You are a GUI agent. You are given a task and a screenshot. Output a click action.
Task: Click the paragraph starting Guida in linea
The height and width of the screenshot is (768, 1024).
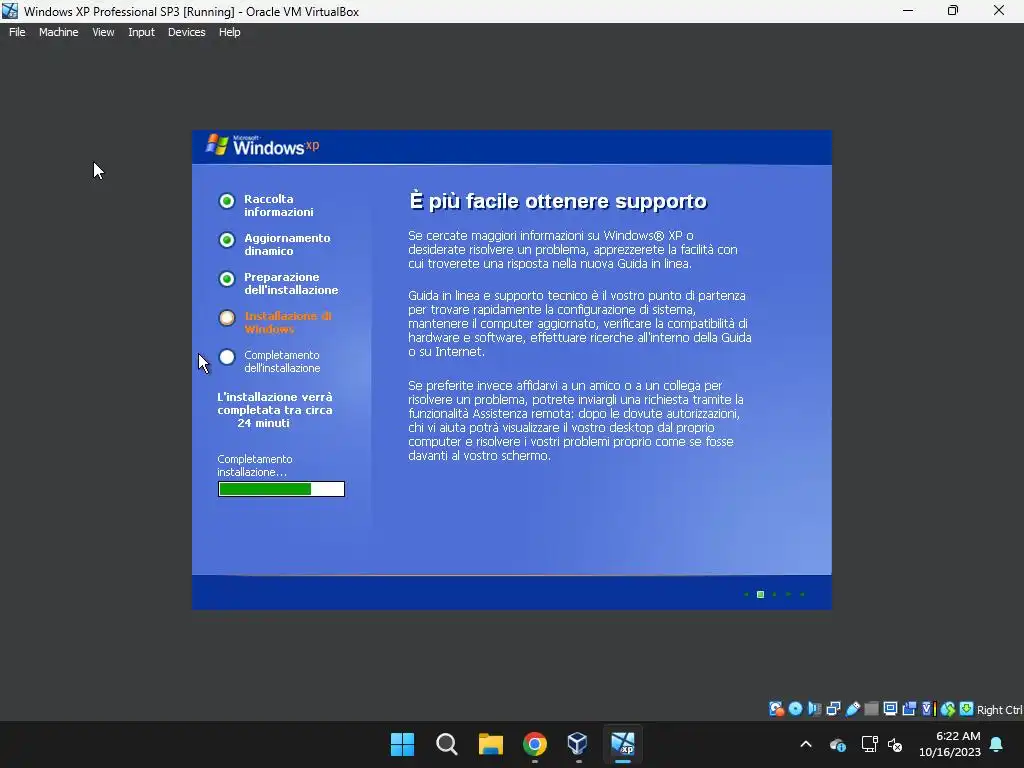(580, 323)
